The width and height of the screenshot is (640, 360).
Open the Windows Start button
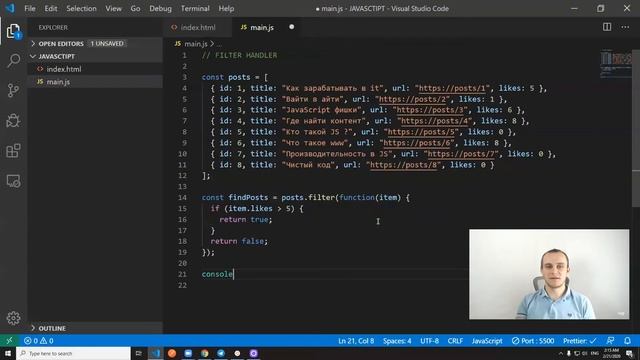point(8,353)
